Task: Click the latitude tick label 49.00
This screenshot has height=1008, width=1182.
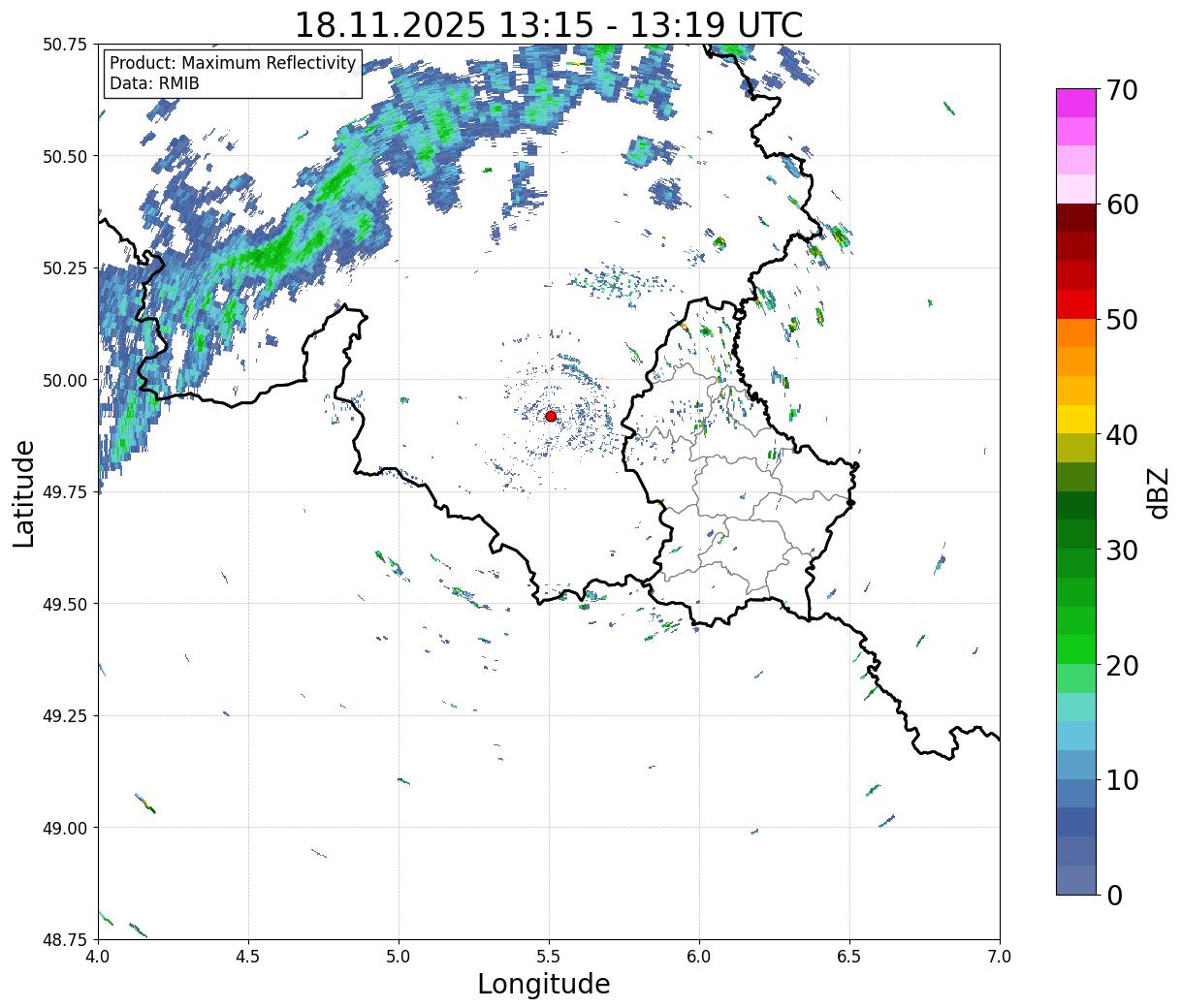Action: click(x=65, y=828)
